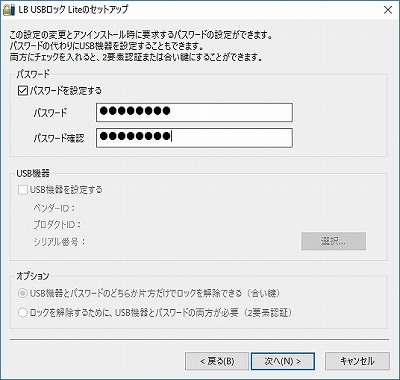Click the LB USBロック Lite title bar icon

click(x=9, y=10)
